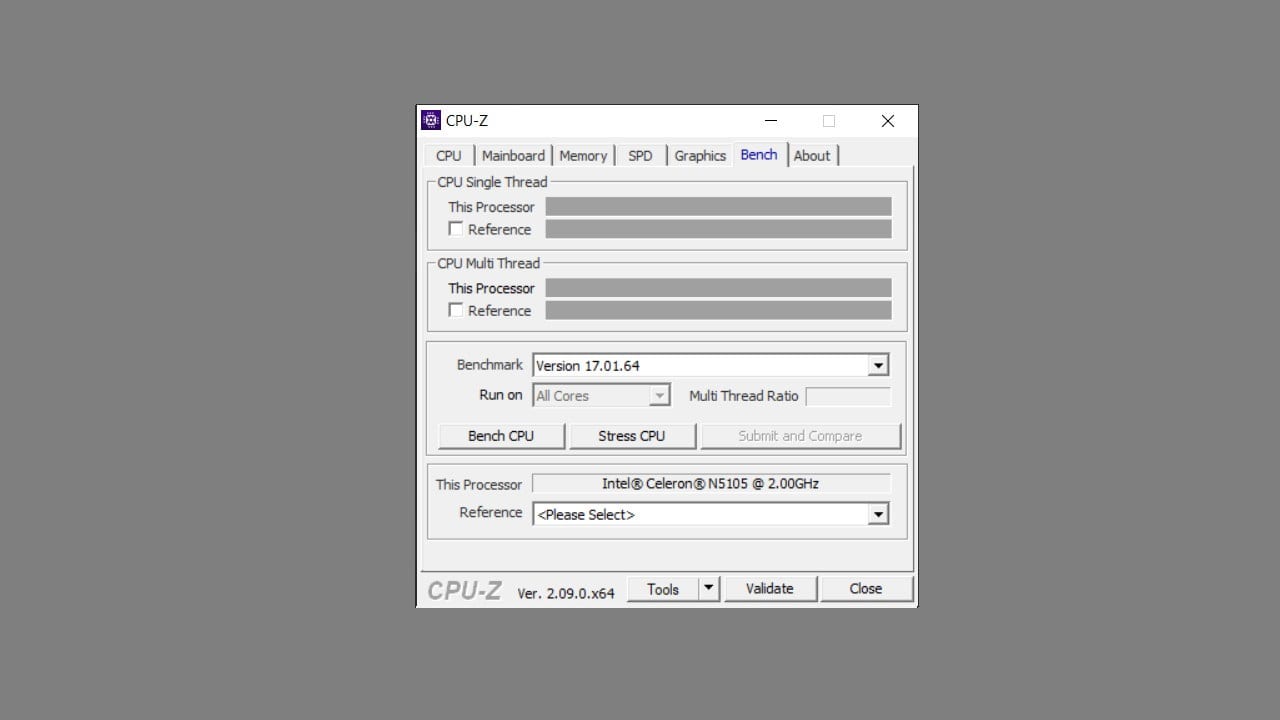The image size is (1280, 720).
Task: Open the Reference processor selection dropdown
Action: click(878, 513)
